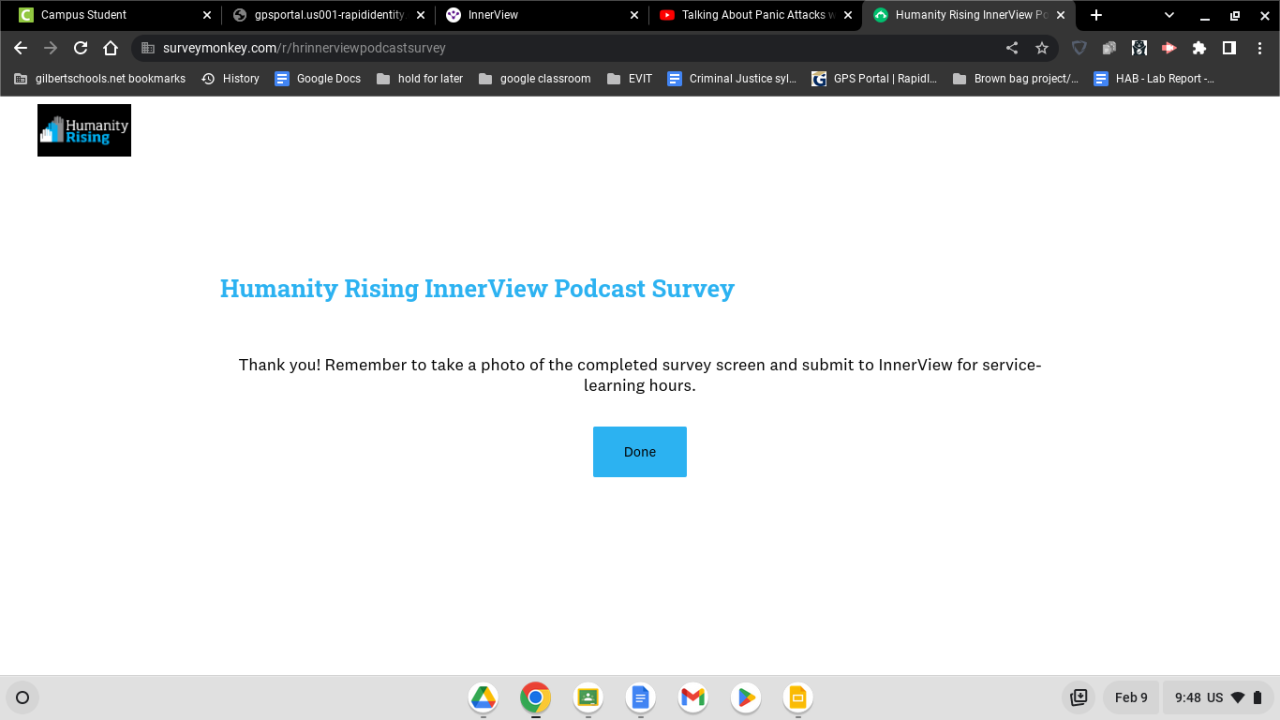Open the Google Docs bookmark
This screenshot has height=720, width=1280.
[318, 79]
